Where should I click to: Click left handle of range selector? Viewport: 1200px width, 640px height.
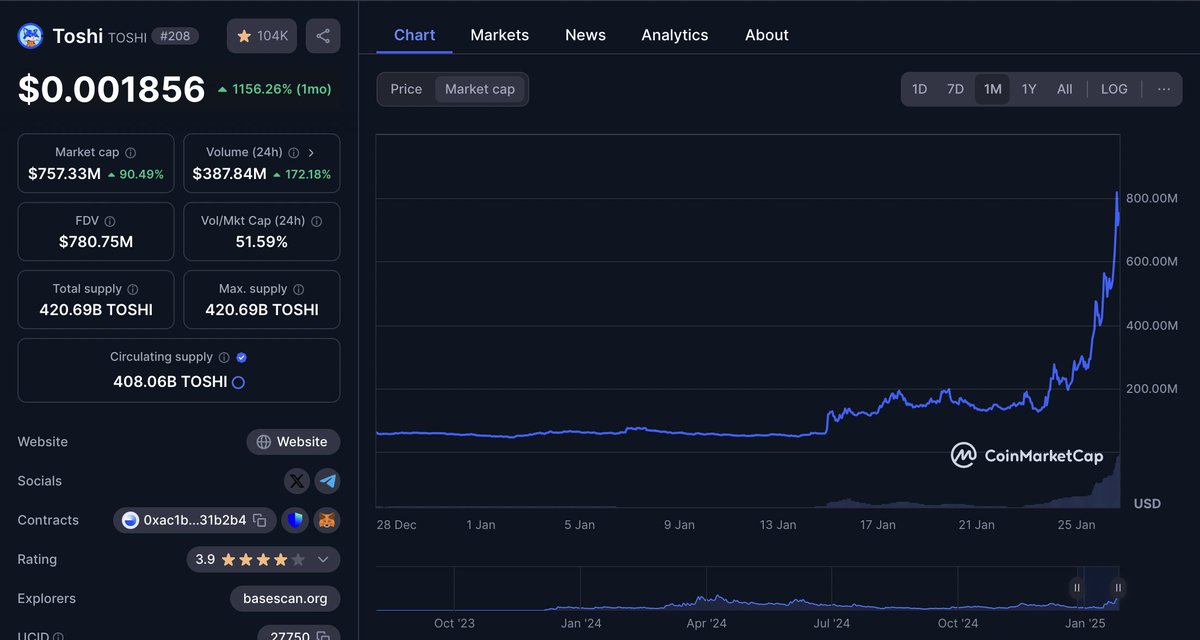tap(1077, 587)
